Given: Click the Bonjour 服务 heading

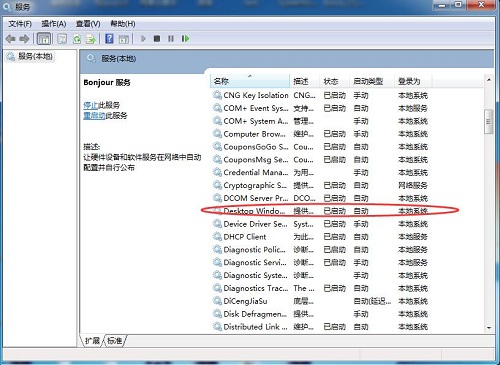Looking at the screenshot, I should (107, 82).
